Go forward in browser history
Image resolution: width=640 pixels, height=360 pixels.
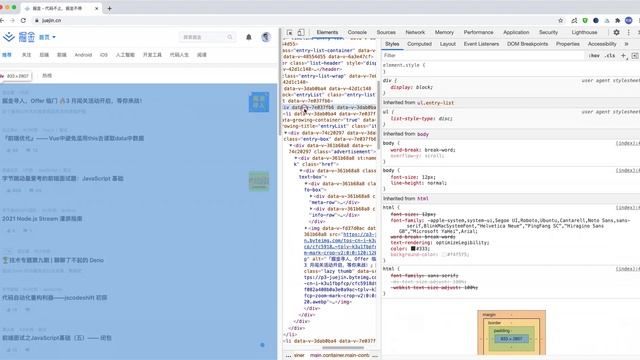(x=12, y=20)
